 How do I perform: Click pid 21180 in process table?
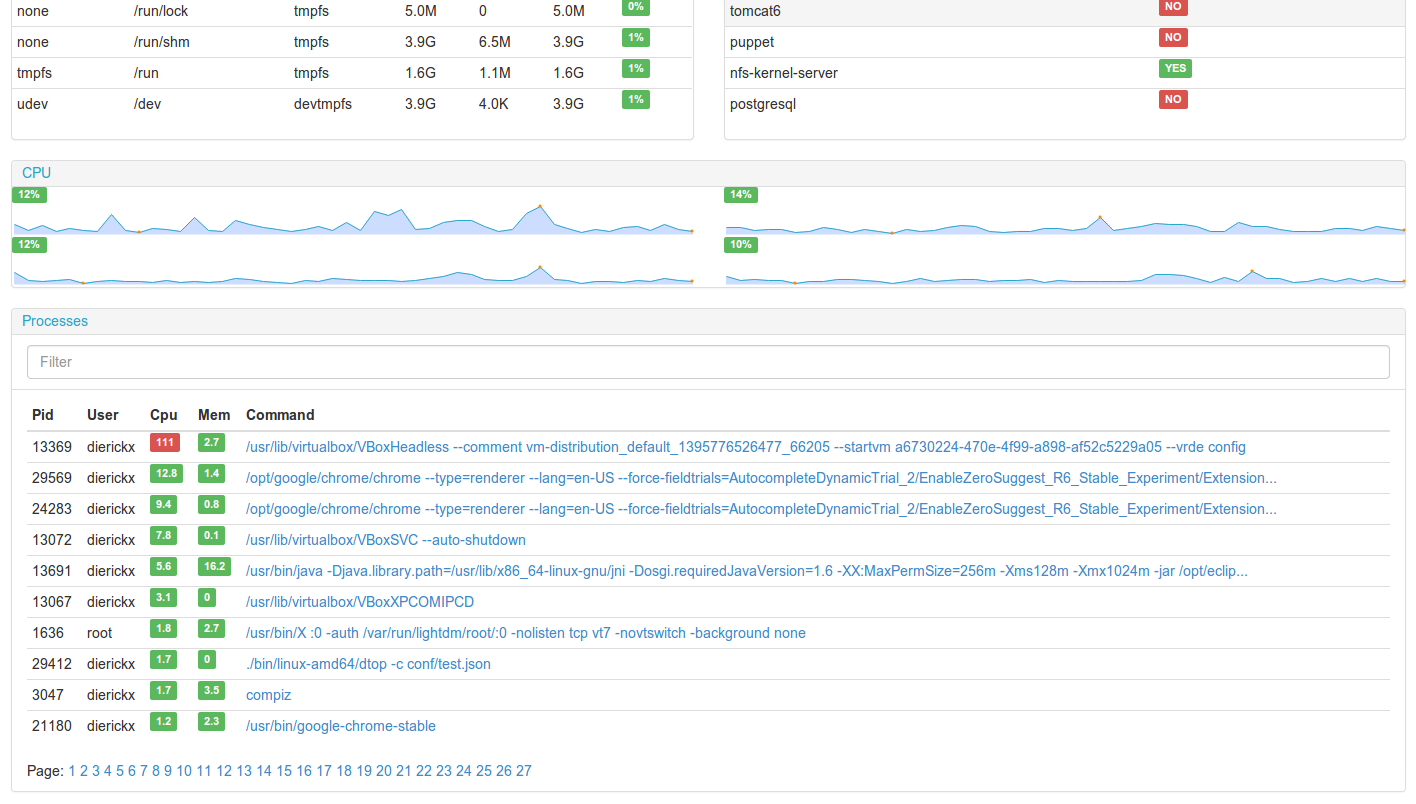(x=52, y=726)
